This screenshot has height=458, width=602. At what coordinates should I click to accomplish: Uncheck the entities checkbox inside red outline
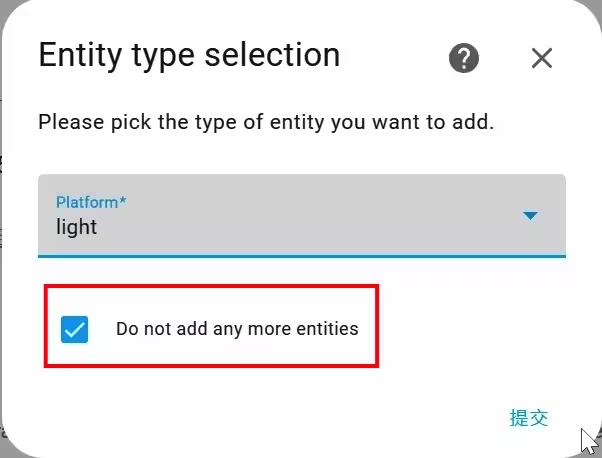74,329
